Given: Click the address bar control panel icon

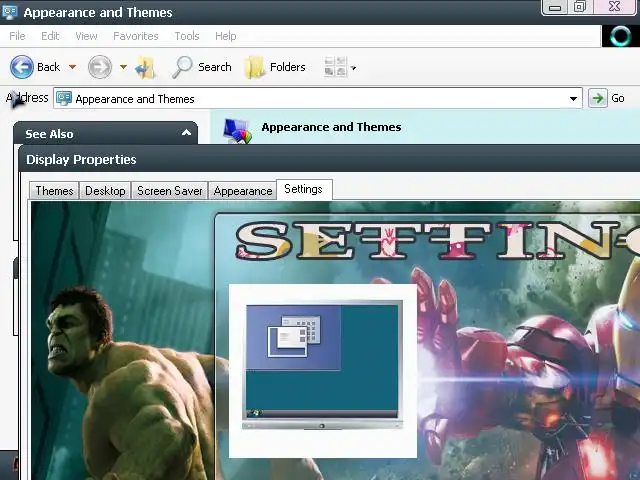Looking at the screenshot, I should coord(64,98).
